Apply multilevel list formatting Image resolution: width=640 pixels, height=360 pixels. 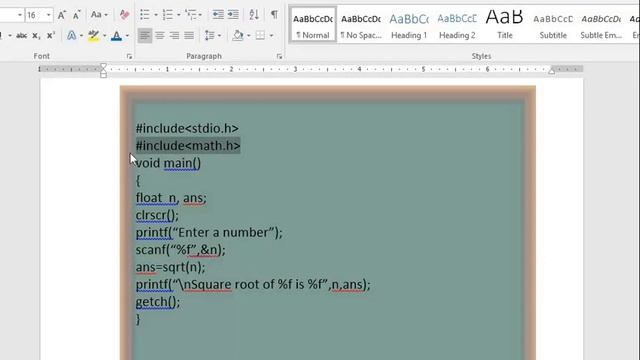tap(191, 15)
